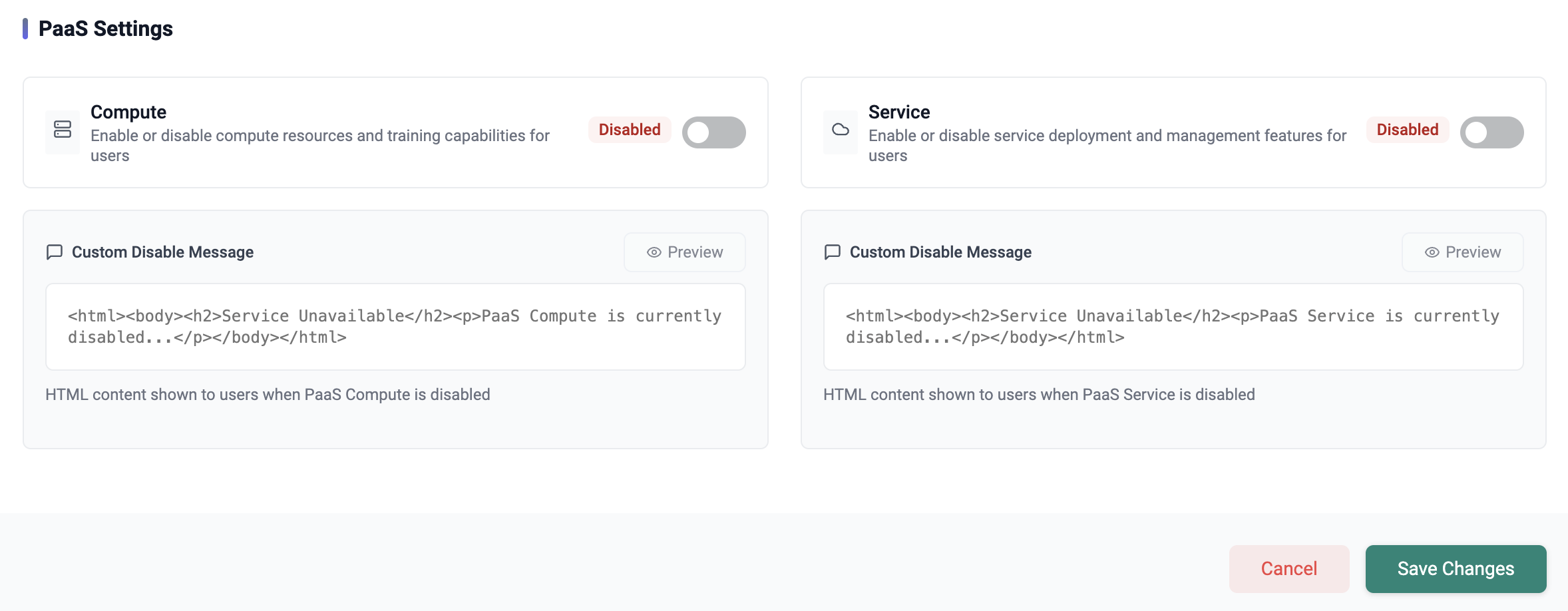The width and height of the screenshot is (1568, 611).
Task: Click the Service message bubble icon
Action: [833, 252]
